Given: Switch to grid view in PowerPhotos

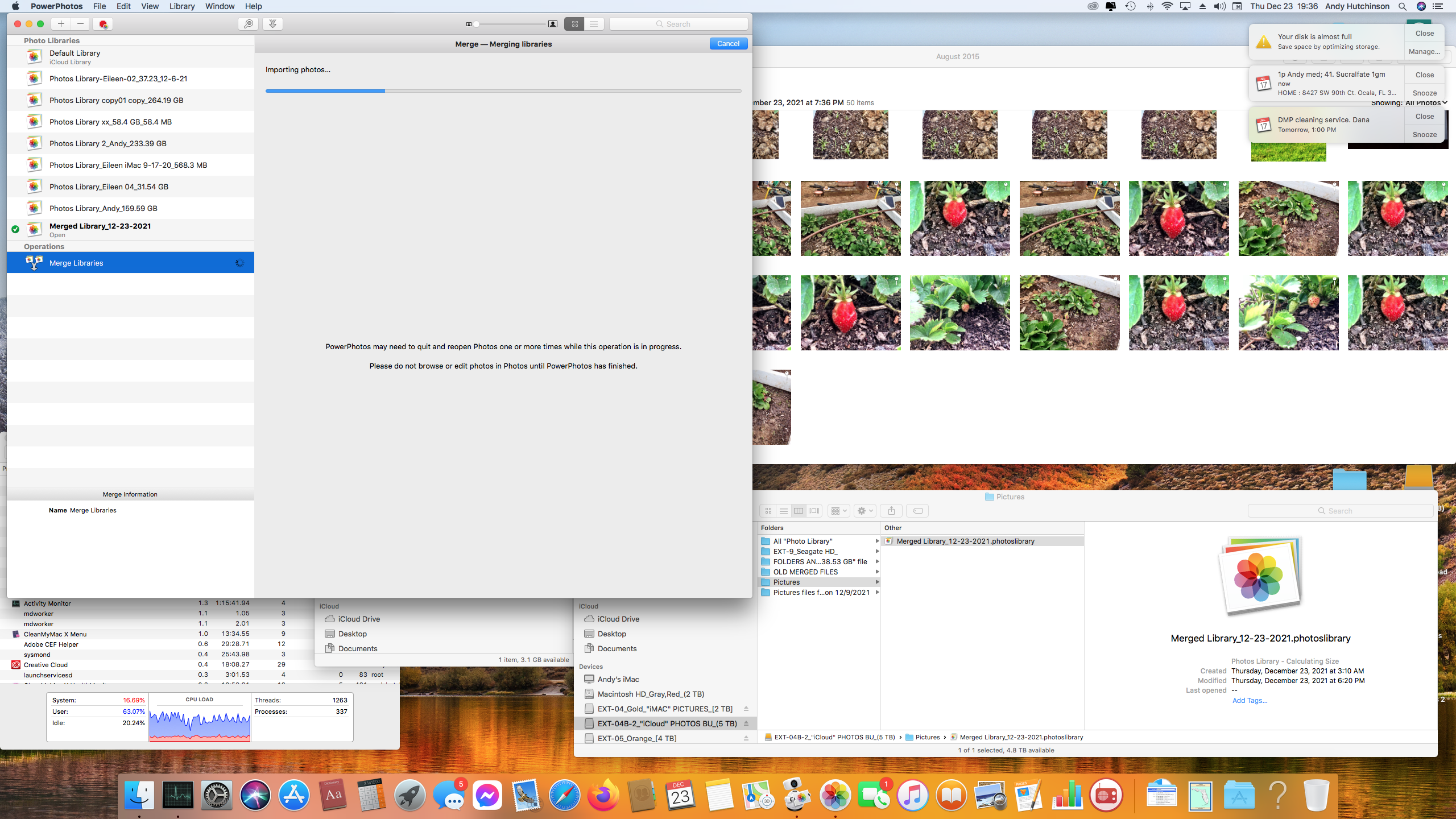Looking at the screenshot, I should [574, 24].
